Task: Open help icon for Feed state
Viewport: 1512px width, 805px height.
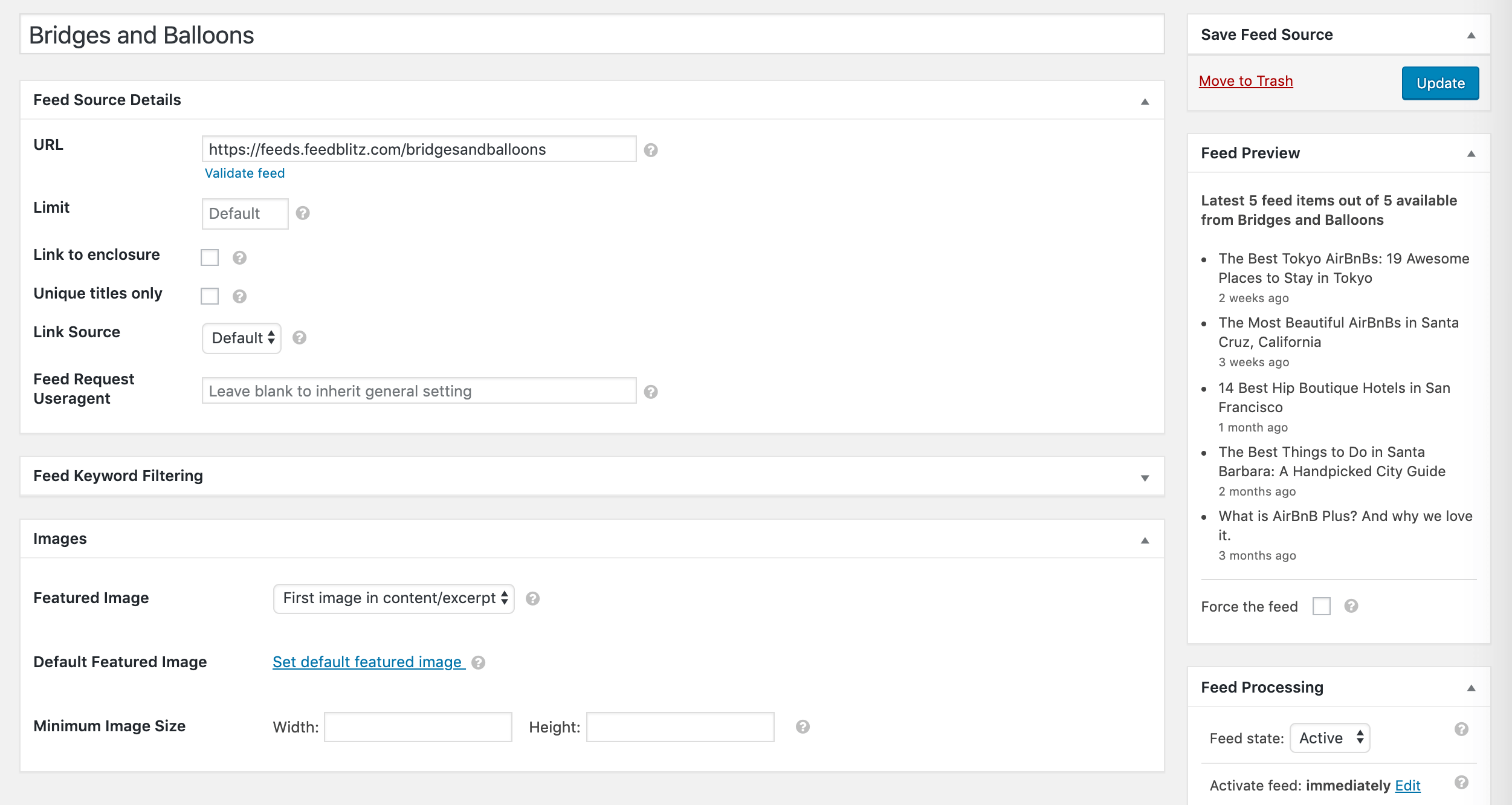Action: [x=1461, y=729]
